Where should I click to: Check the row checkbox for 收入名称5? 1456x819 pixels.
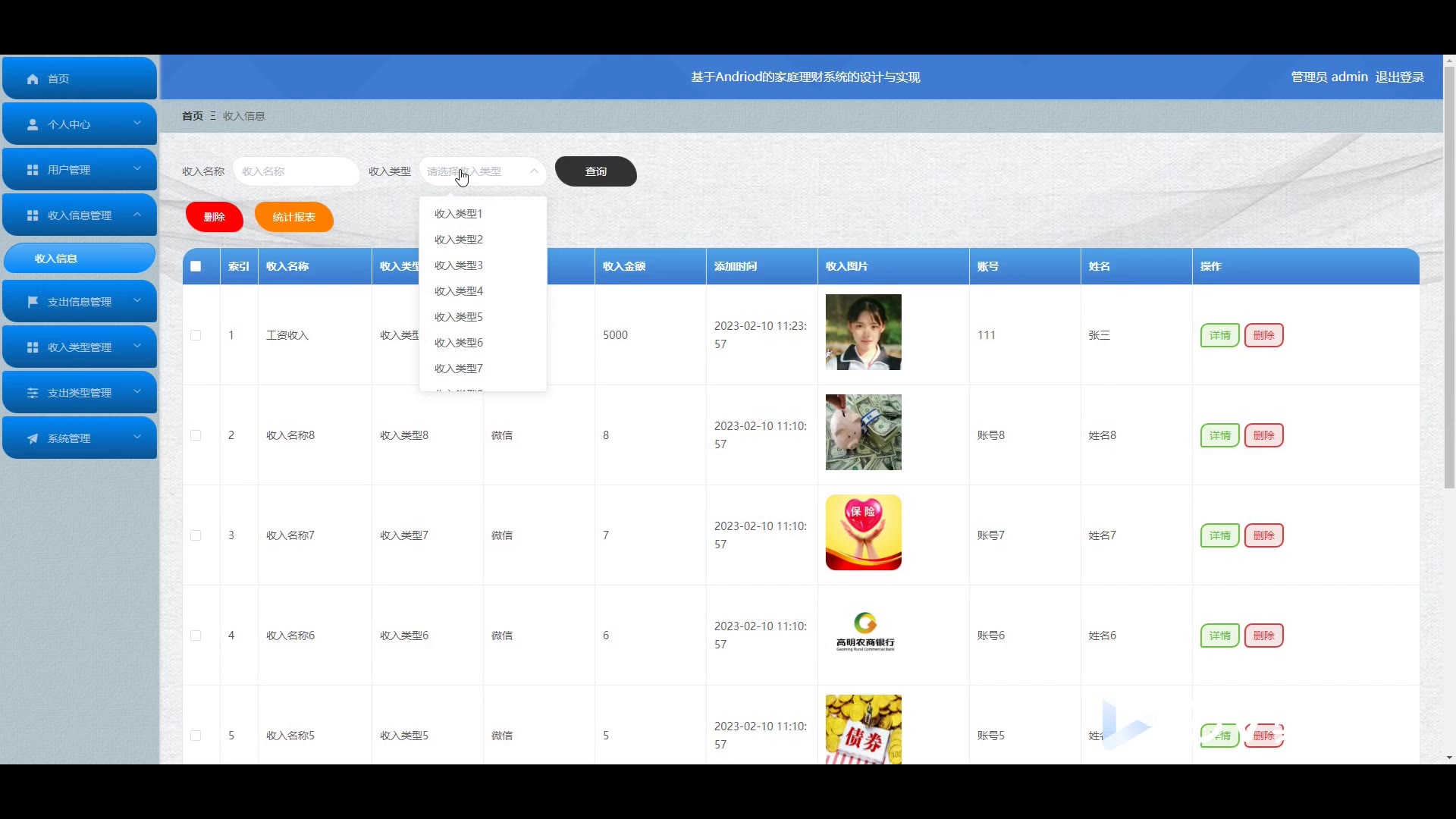coord(196,736)
